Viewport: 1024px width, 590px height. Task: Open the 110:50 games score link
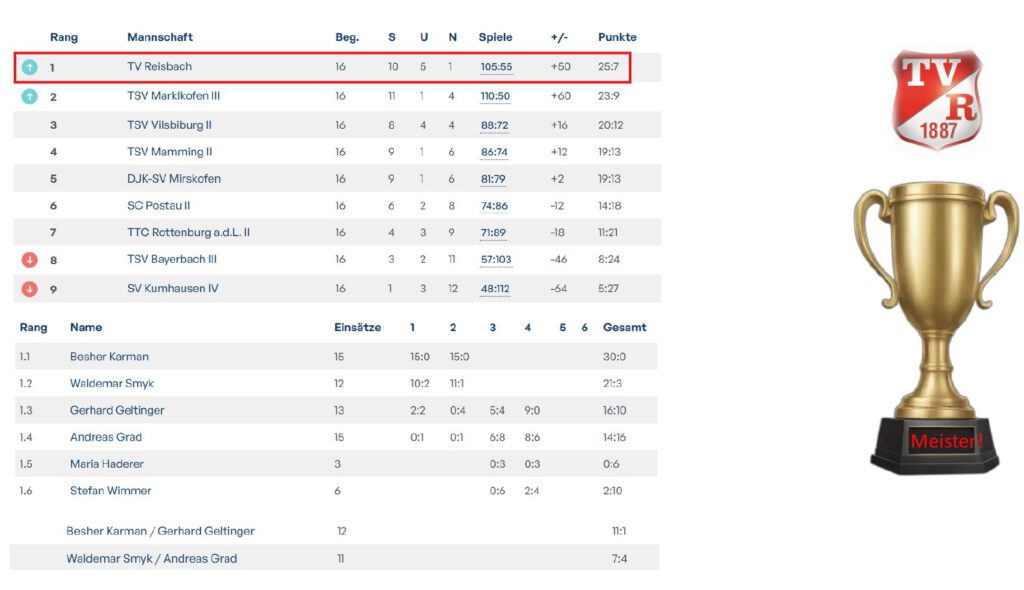495,97
